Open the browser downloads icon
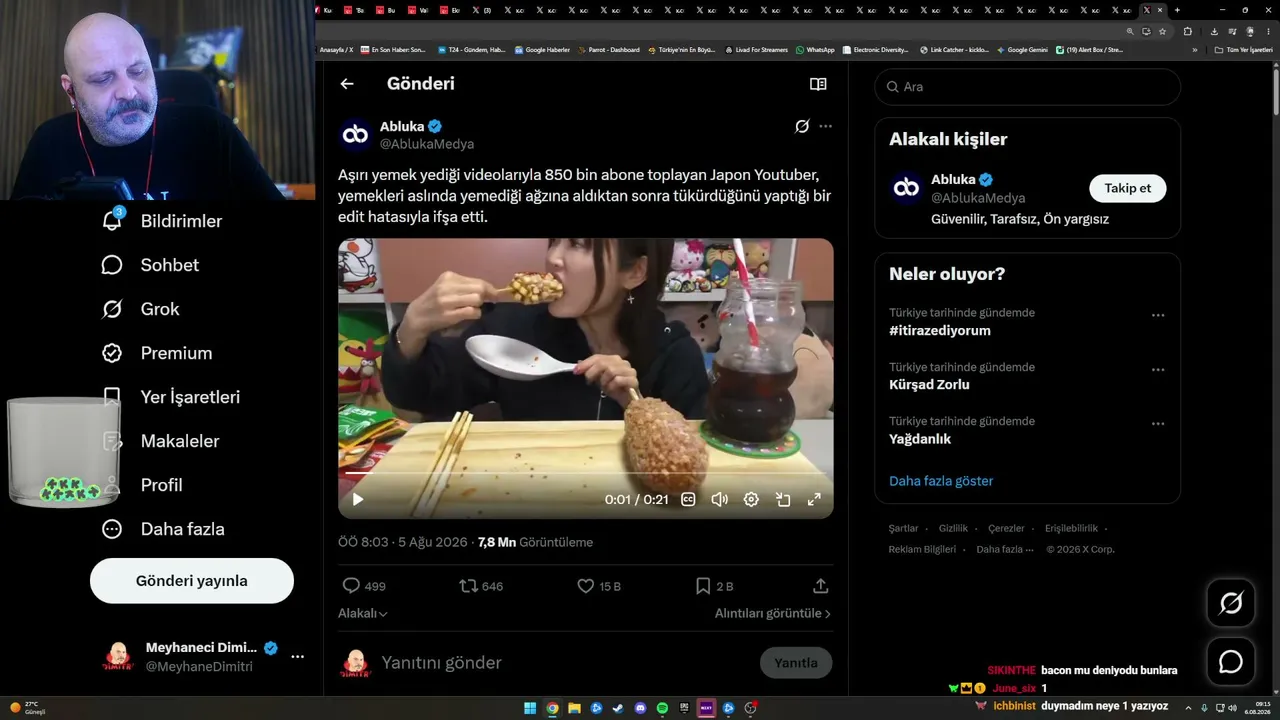 pos(1214,31)
